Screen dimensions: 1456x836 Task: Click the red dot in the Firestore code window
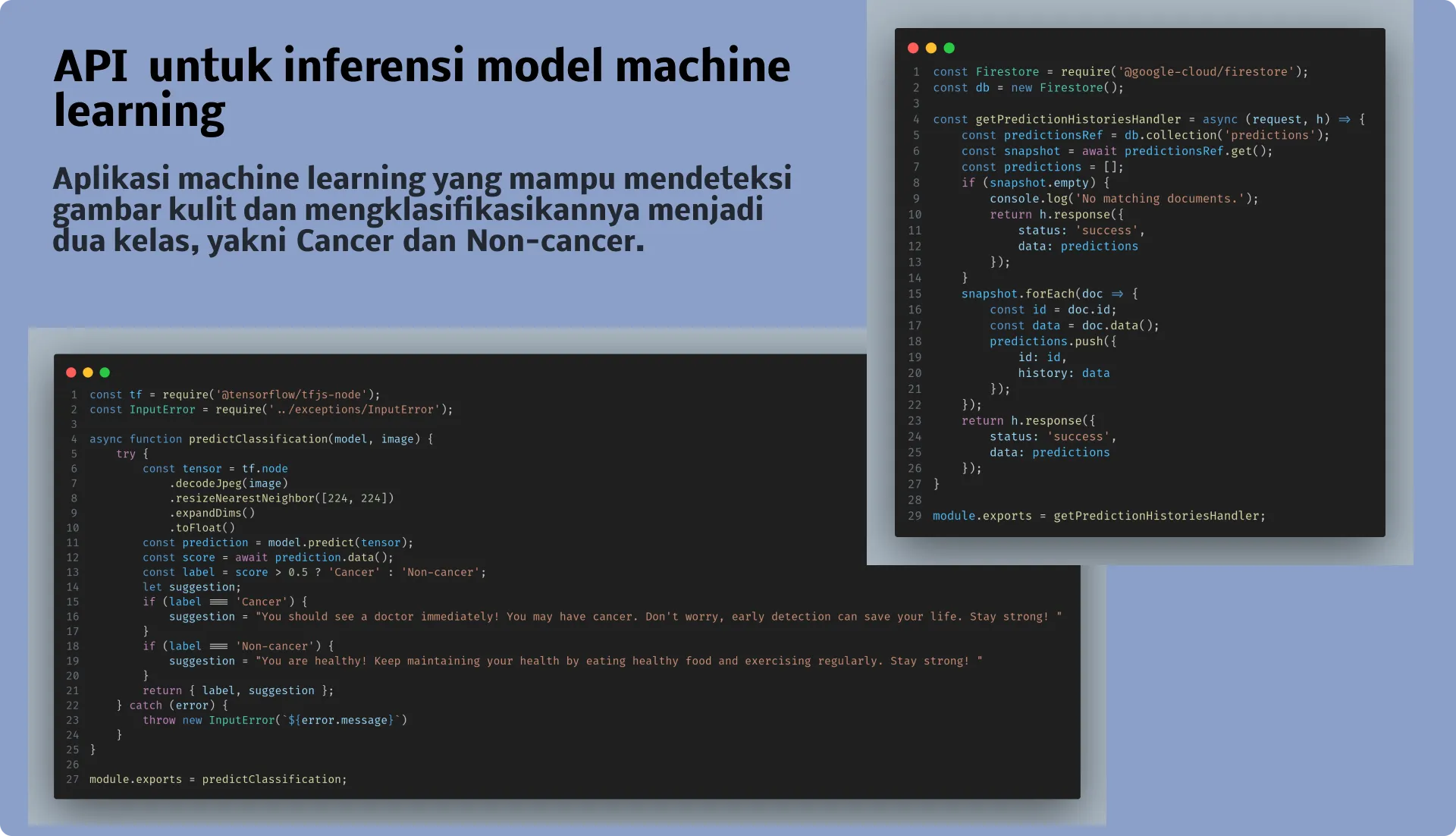point(913,48)
